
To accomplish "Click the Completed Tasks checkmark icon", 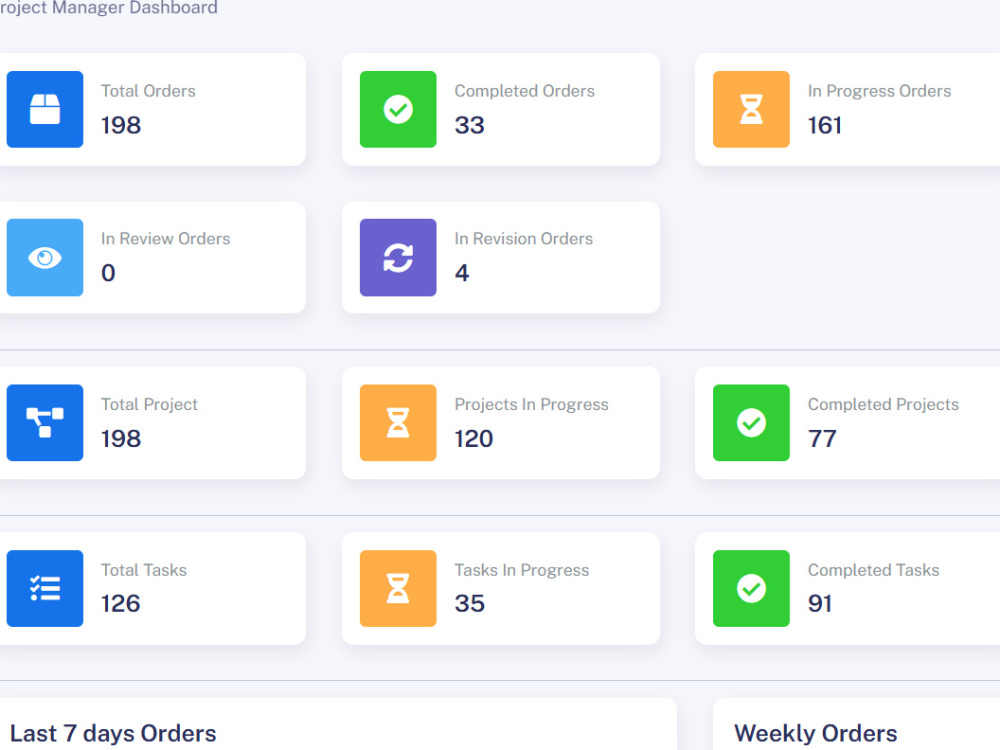I will (x=751, y=589).
